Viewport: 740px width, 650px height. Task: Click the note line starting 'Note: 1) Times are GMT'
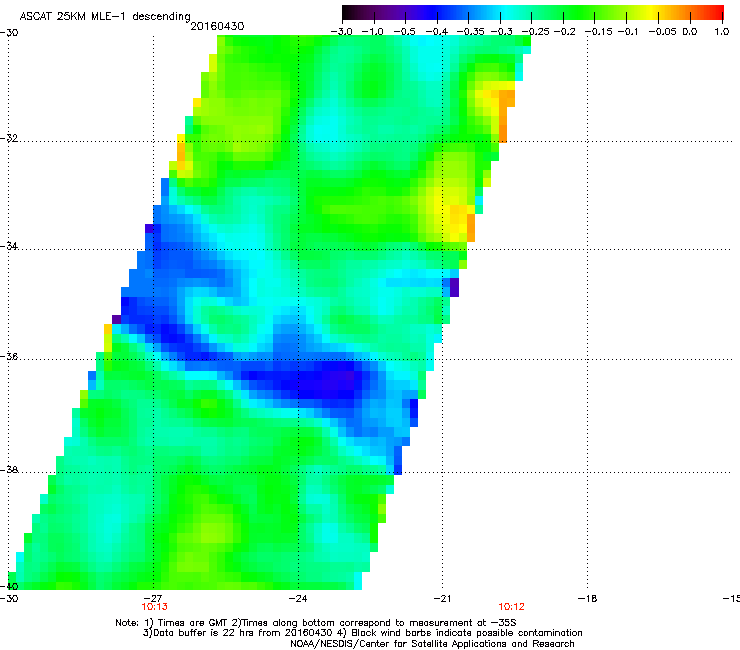coord(316,623)
